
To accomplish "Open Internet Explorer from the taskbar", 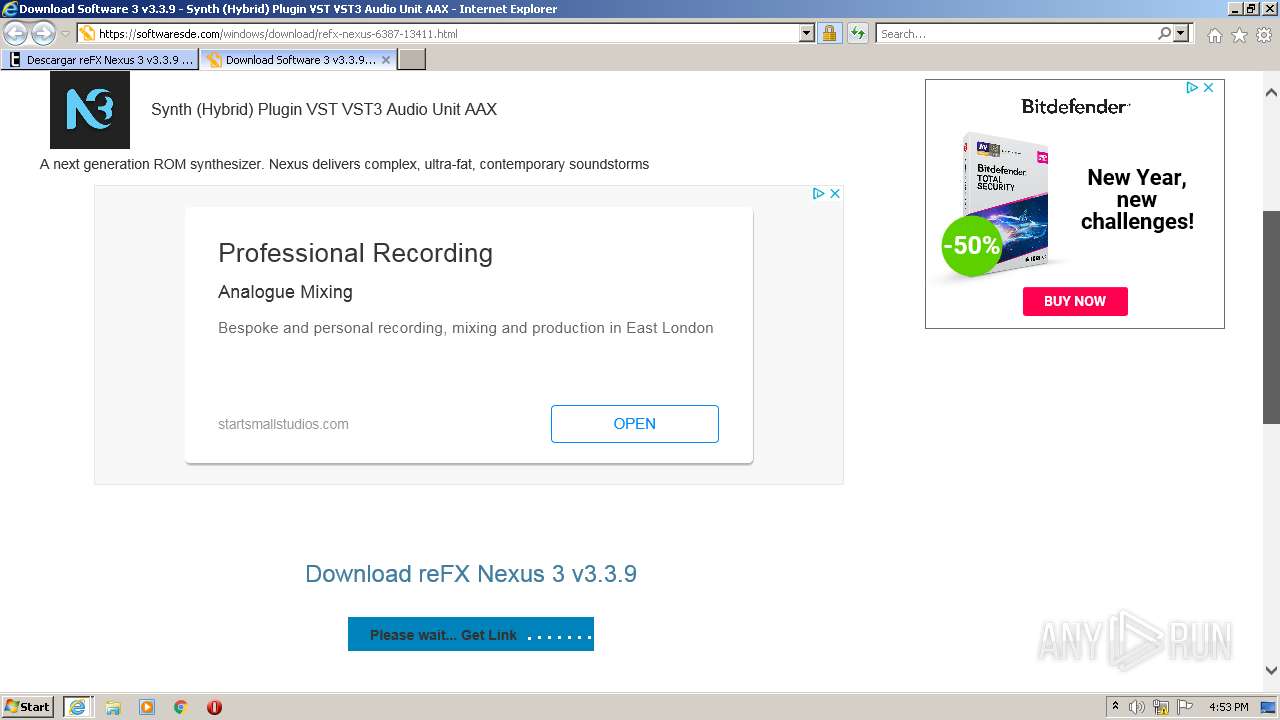I will (x=77, y=707).
